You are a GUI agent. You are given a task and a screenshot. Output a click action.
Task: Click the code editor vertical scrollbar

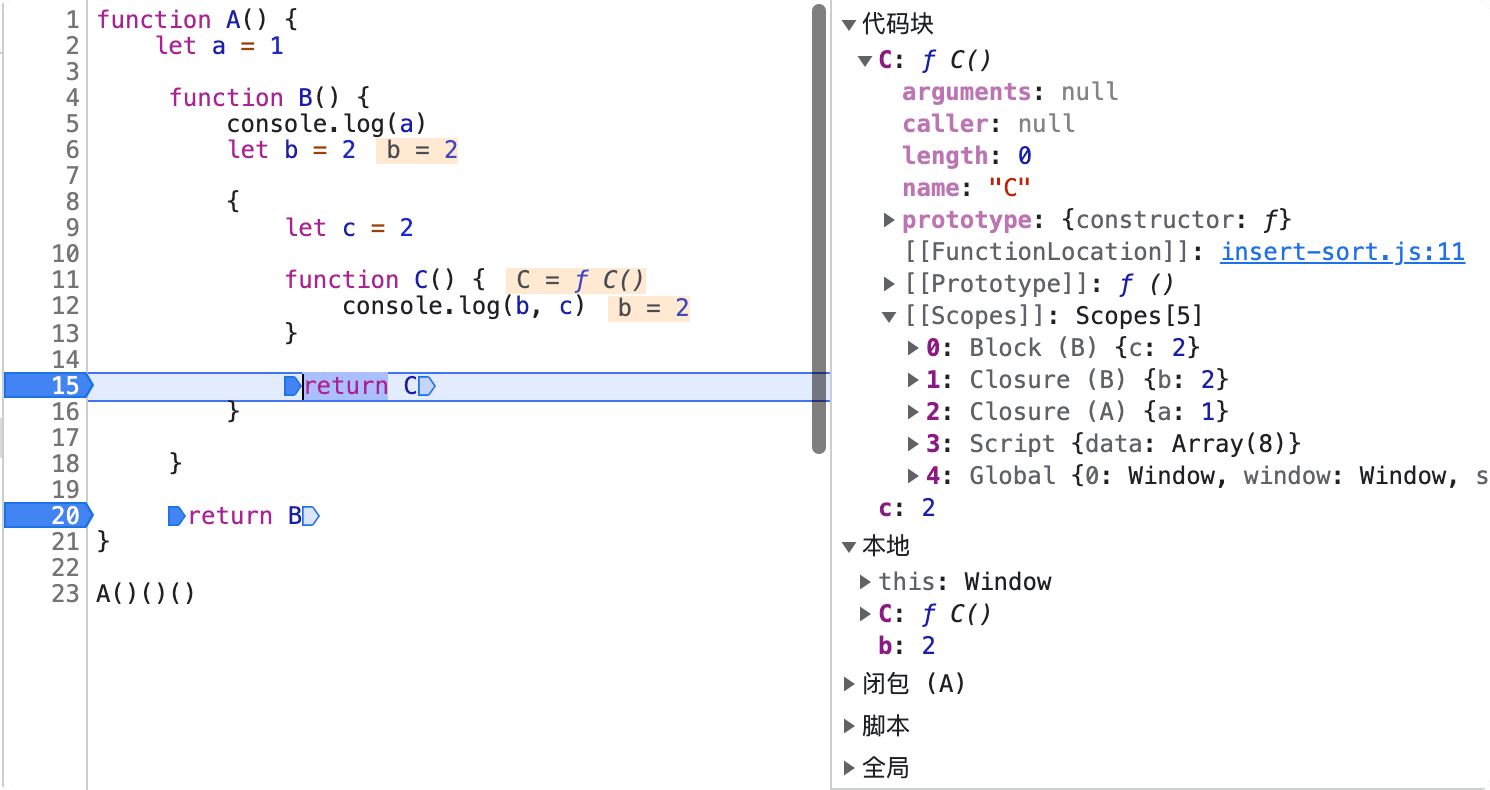tap(819, 230)
